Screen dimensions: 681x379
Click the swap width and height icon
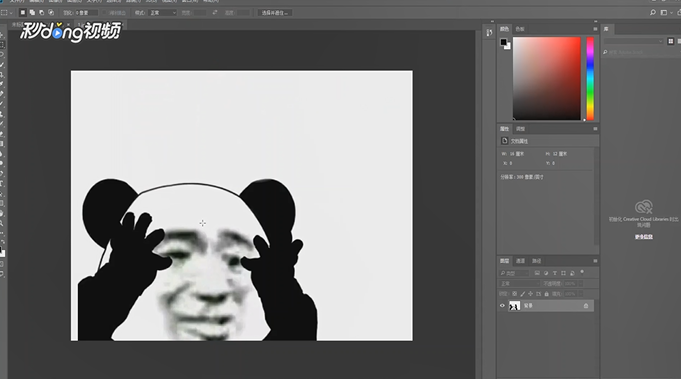pyautogui.click(x=215, y=13)
